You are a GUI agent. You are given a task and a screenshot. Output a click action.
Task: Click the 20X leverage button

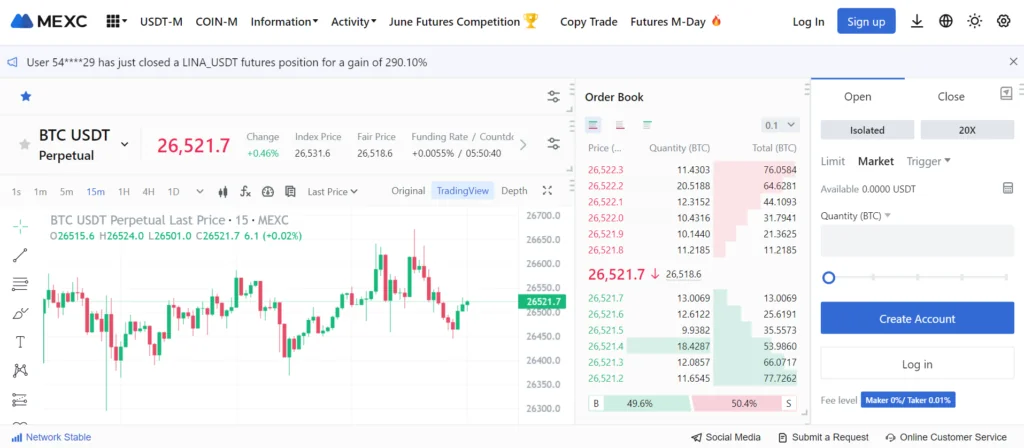pyautogui.click(x=967, y=130)
